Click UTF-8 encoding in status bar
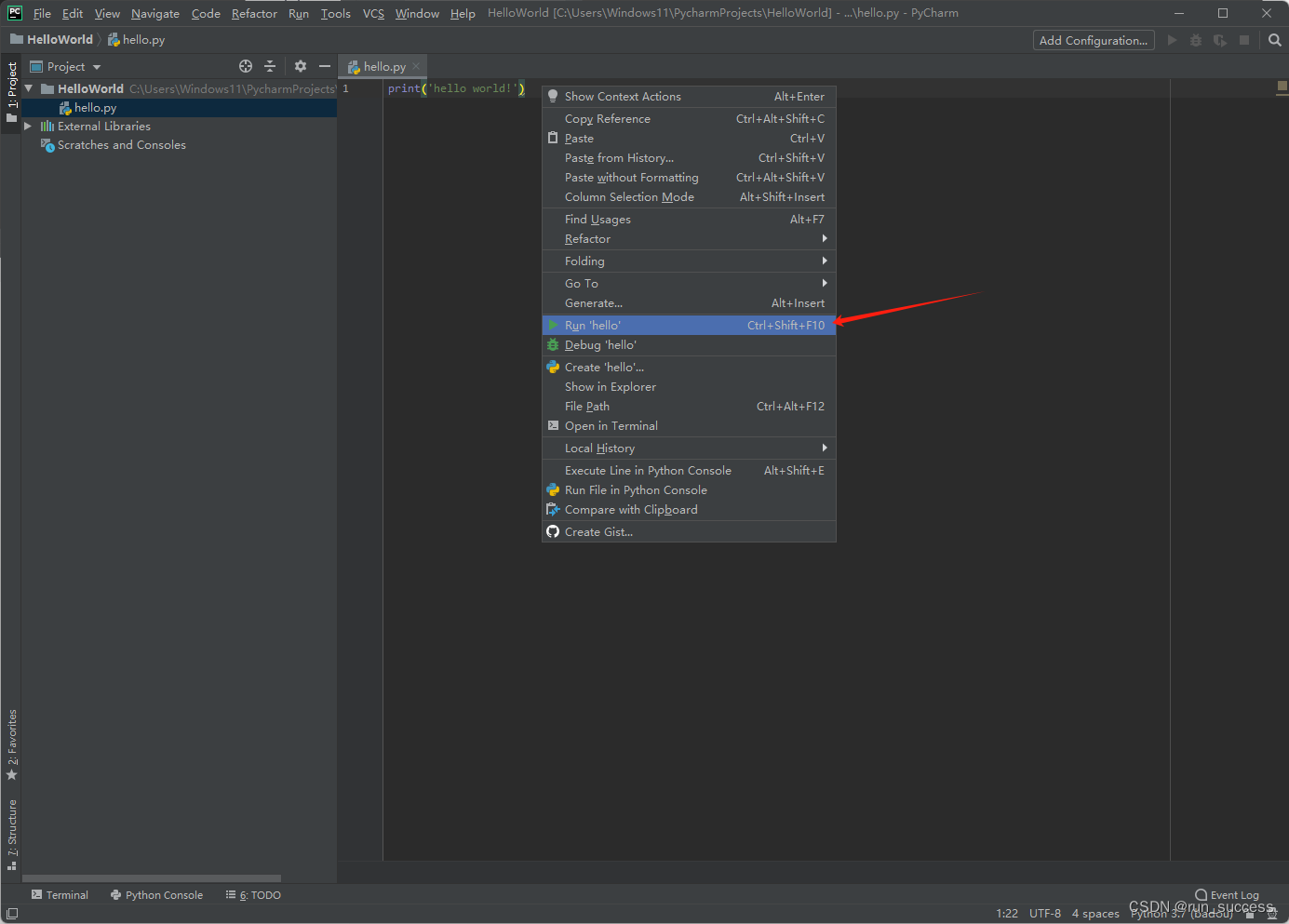1289x924 pixels. click(1045, 914)
